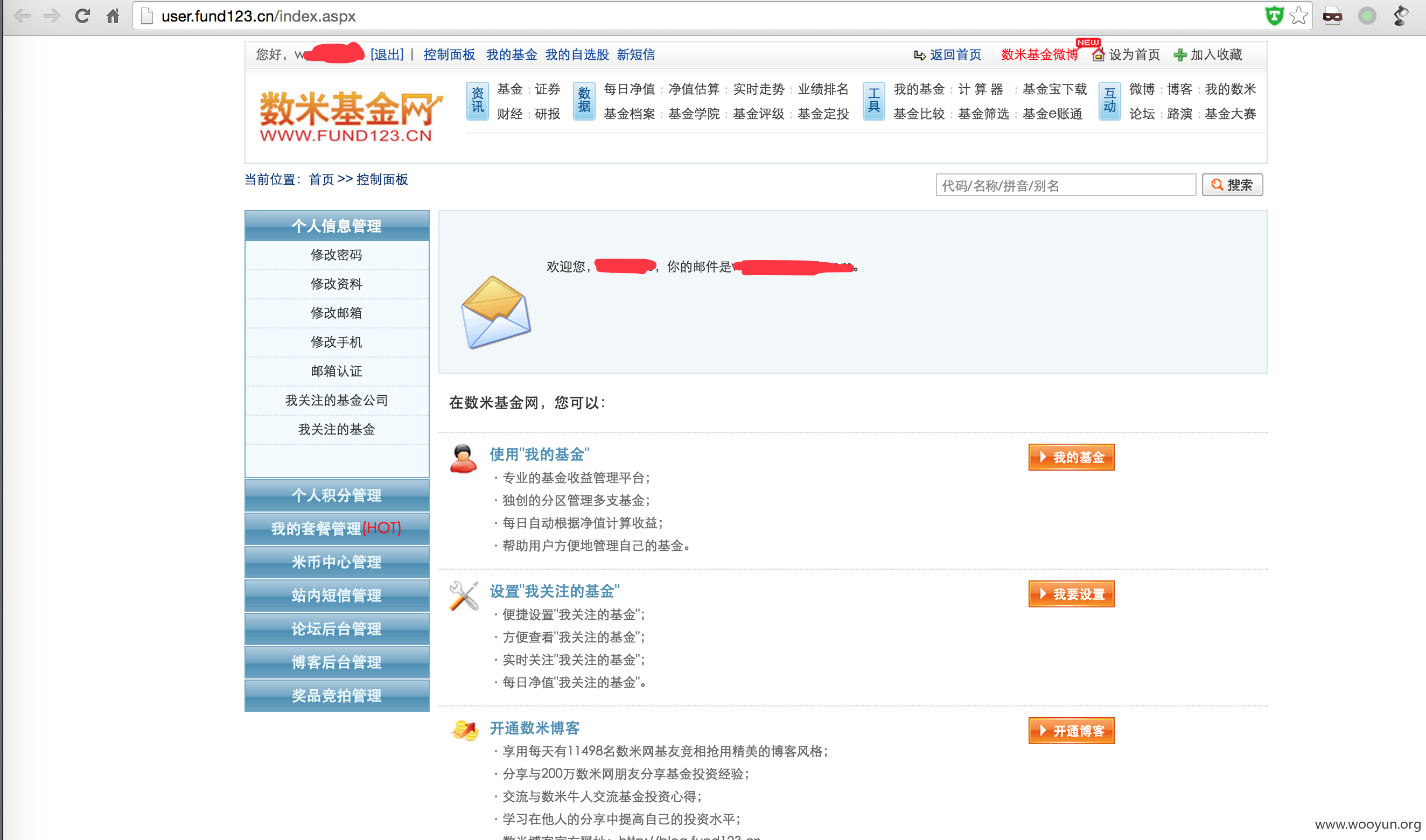Focus the 代码/名称/拼音/别名 search field
Screen dimensions: 1426x840
[x=1065, y=185]
